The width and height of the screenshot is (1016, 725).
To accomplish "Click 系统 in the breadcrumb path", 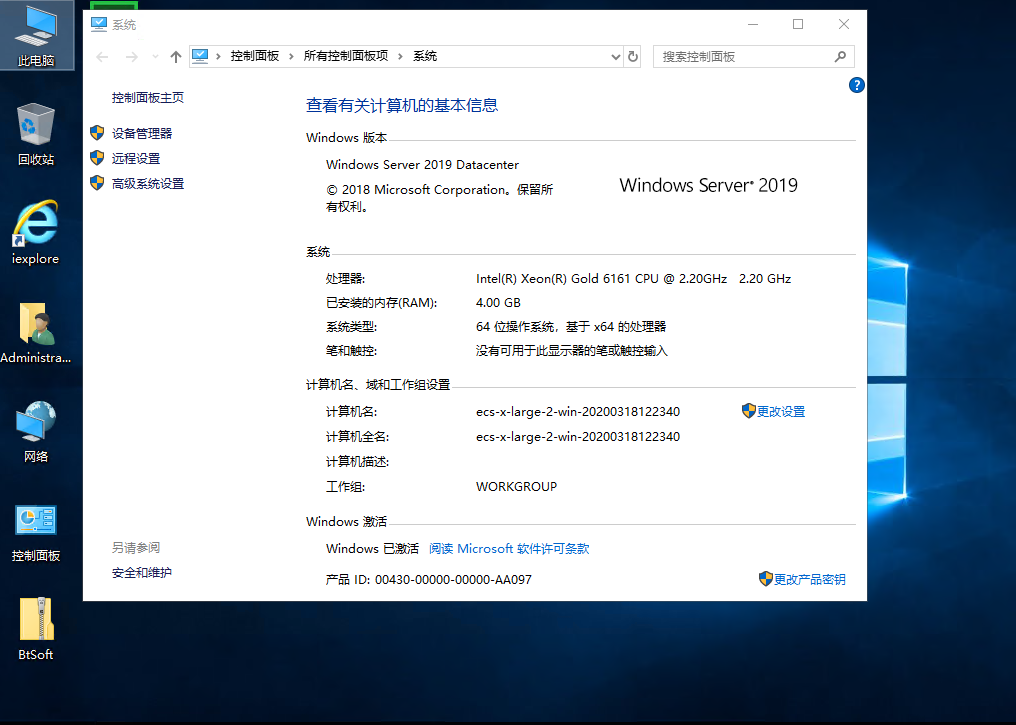I will point(425,56).
